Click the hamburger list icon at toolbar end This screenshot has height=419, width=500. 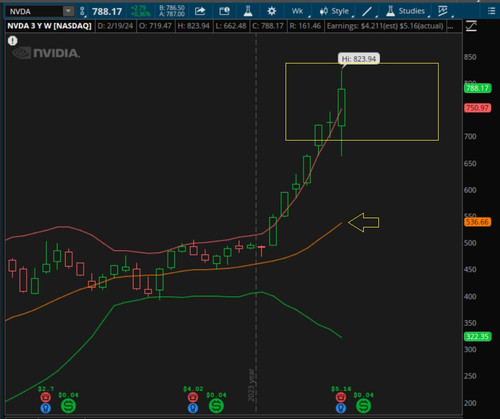(x=491, y=11)
